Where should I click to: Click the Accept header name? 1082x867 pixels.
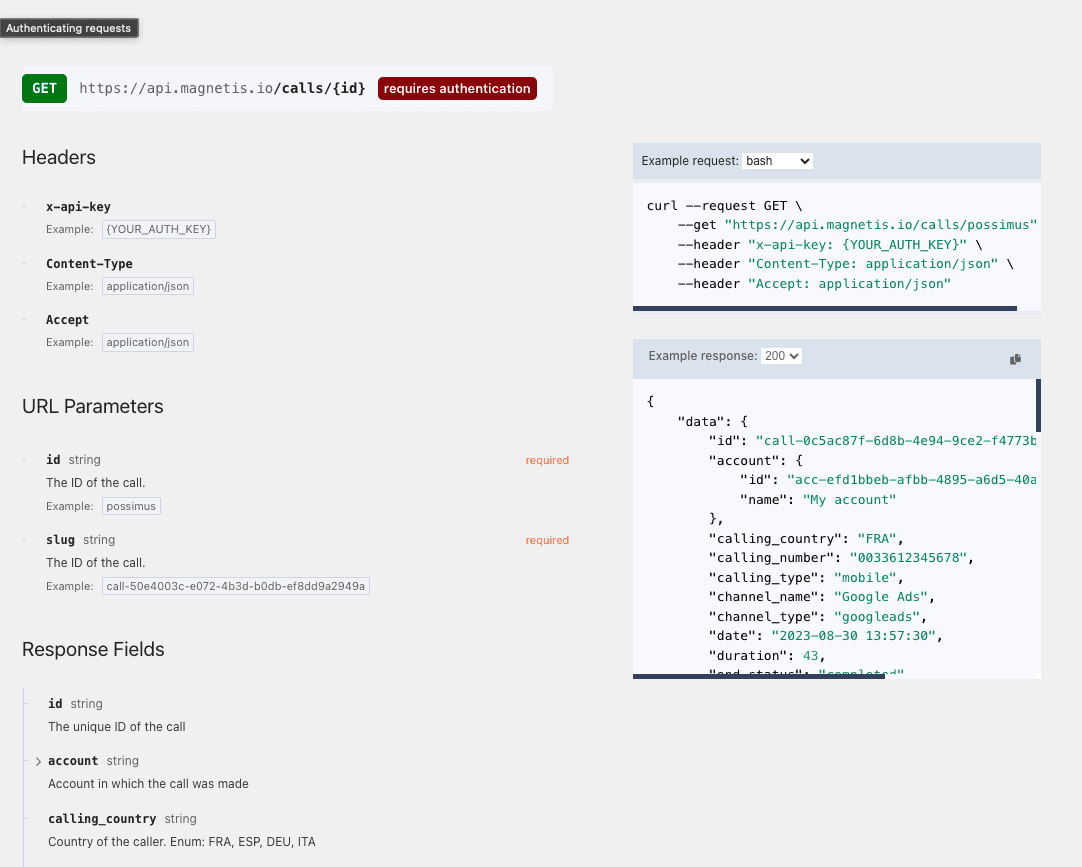[x=67, y=320]
